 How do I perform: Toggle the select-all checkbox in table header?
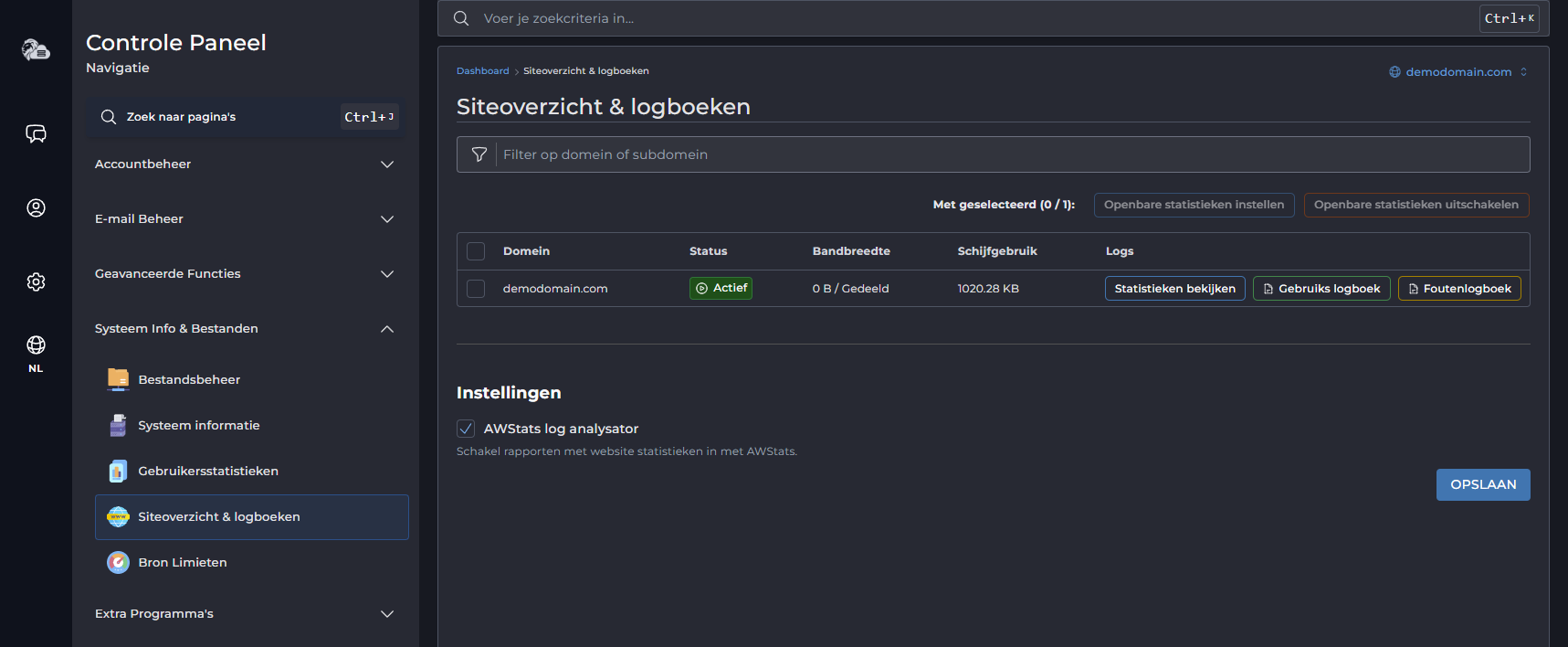tap(476, 251)
